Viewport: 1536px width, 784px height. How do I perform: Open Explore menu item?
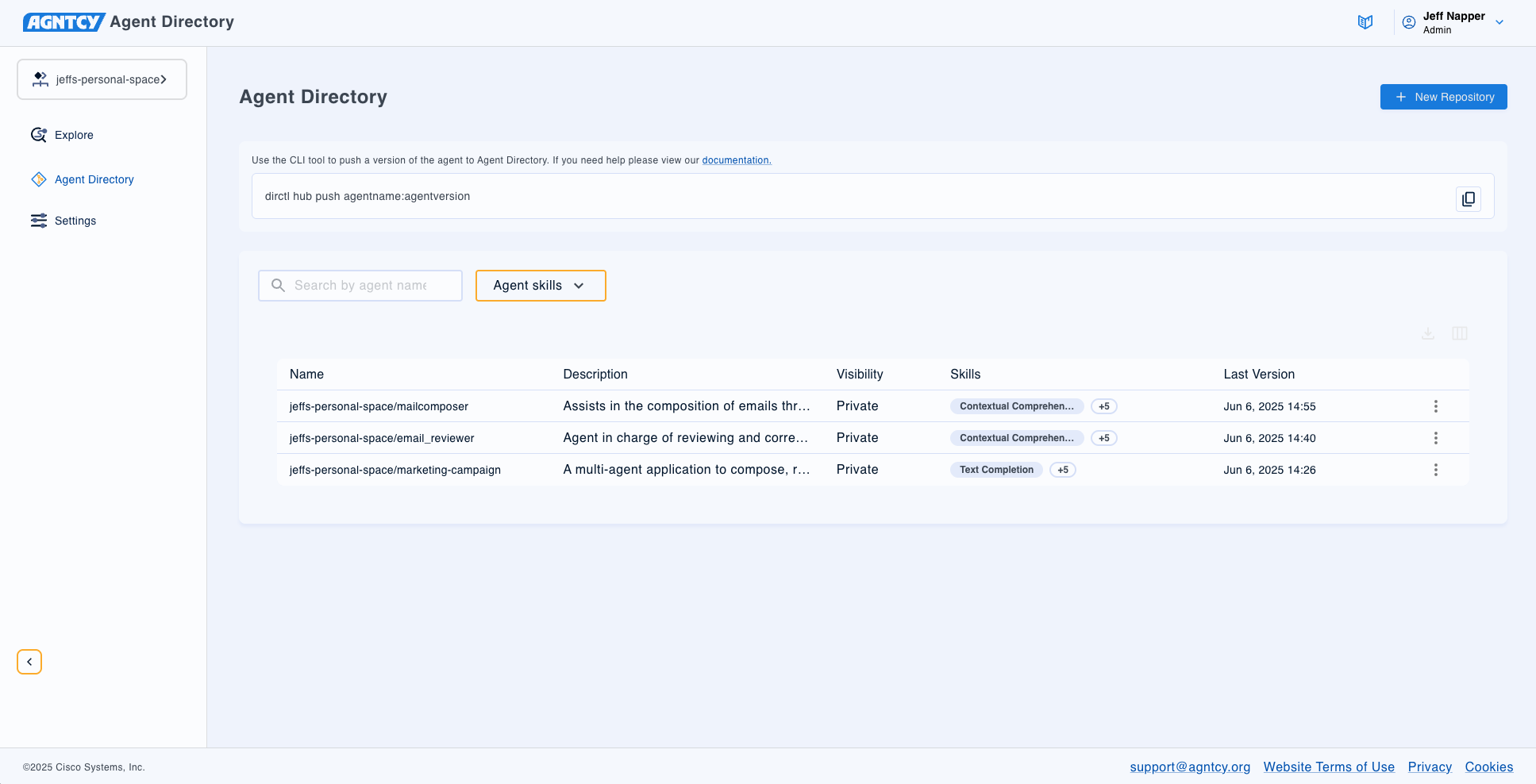point(74,135)
